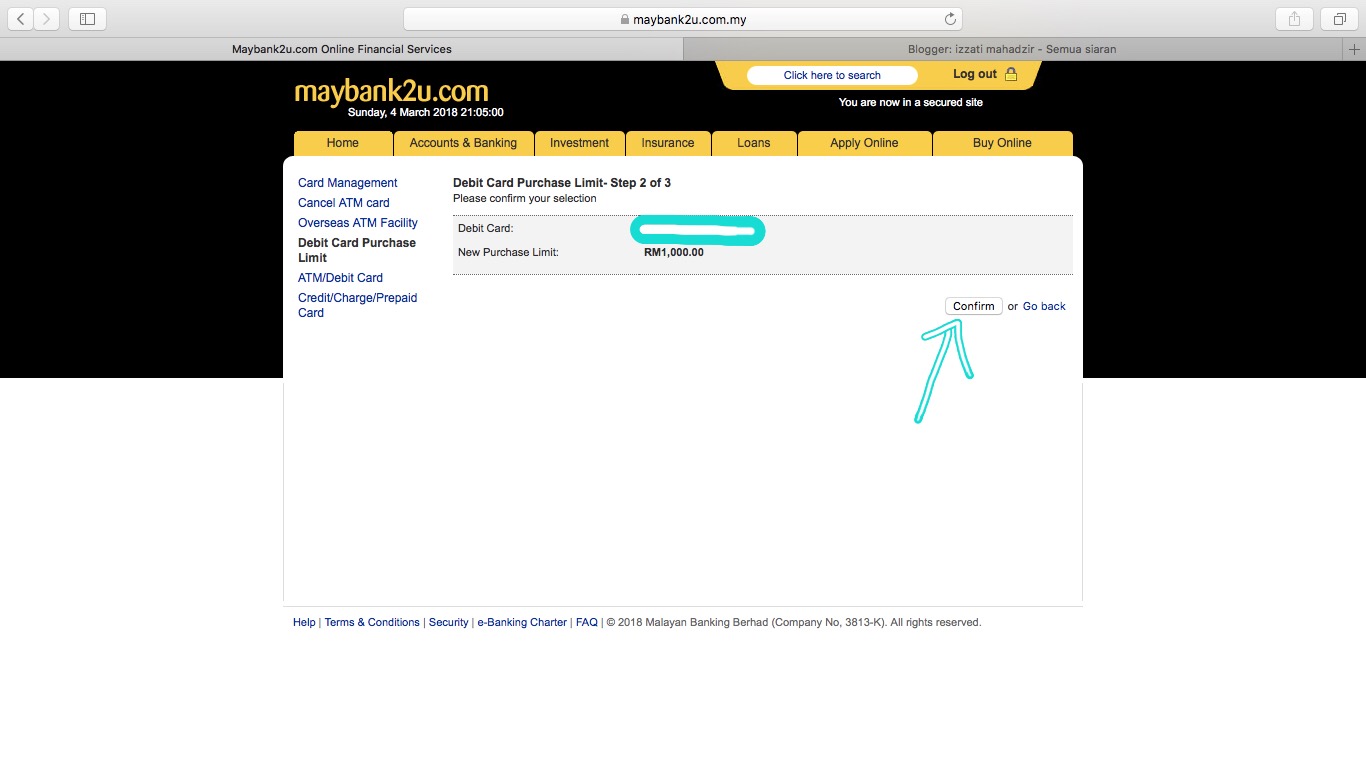The image size is (1366, 768).
Task: Select the Loans tab
Action: click(754, 143)
